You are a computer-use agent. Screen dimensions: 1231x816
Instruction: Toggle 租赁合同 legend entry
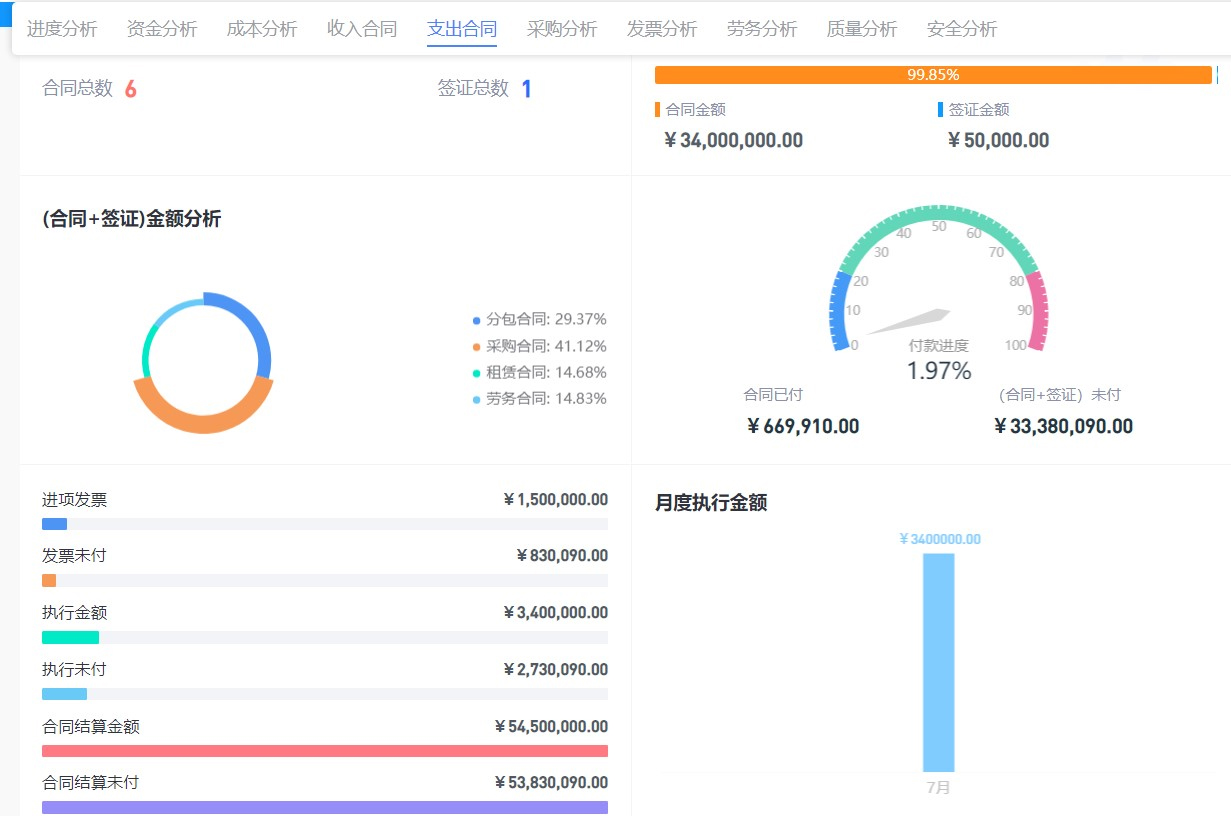540,372
